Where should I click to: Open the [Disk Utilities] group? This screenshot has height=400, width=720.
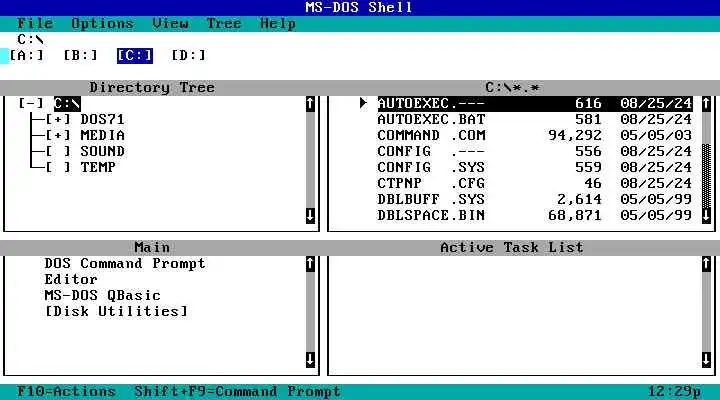(116, 311)
